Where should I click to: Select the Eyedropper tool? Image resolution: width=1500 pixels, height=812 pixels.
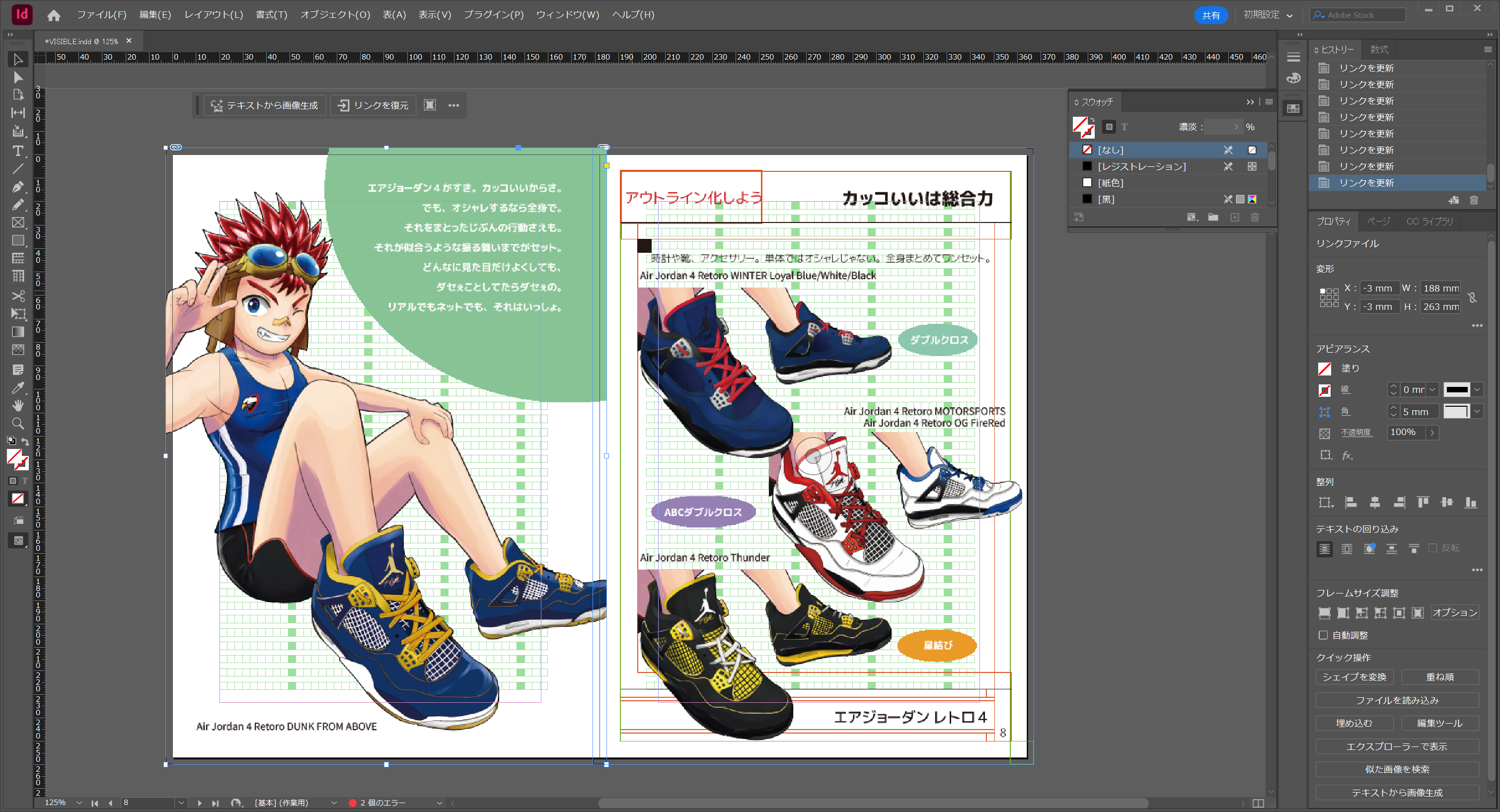coord(18,388)
